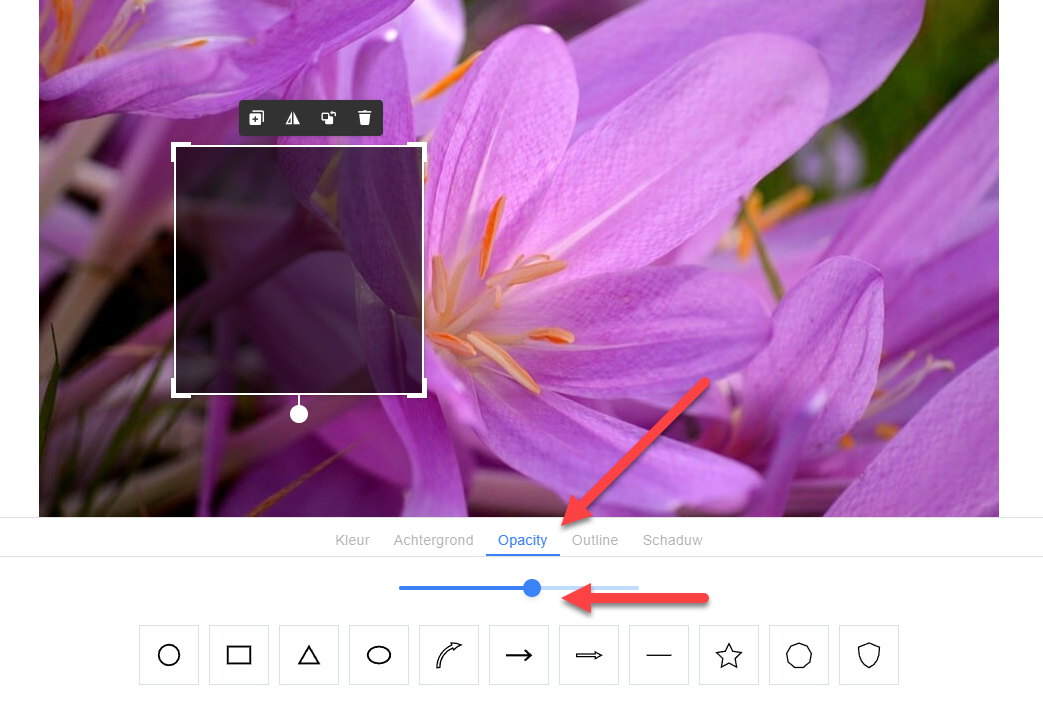Select the solid arrow shape
This screenshot has width=1043, height=704.
tap(519, 655)
